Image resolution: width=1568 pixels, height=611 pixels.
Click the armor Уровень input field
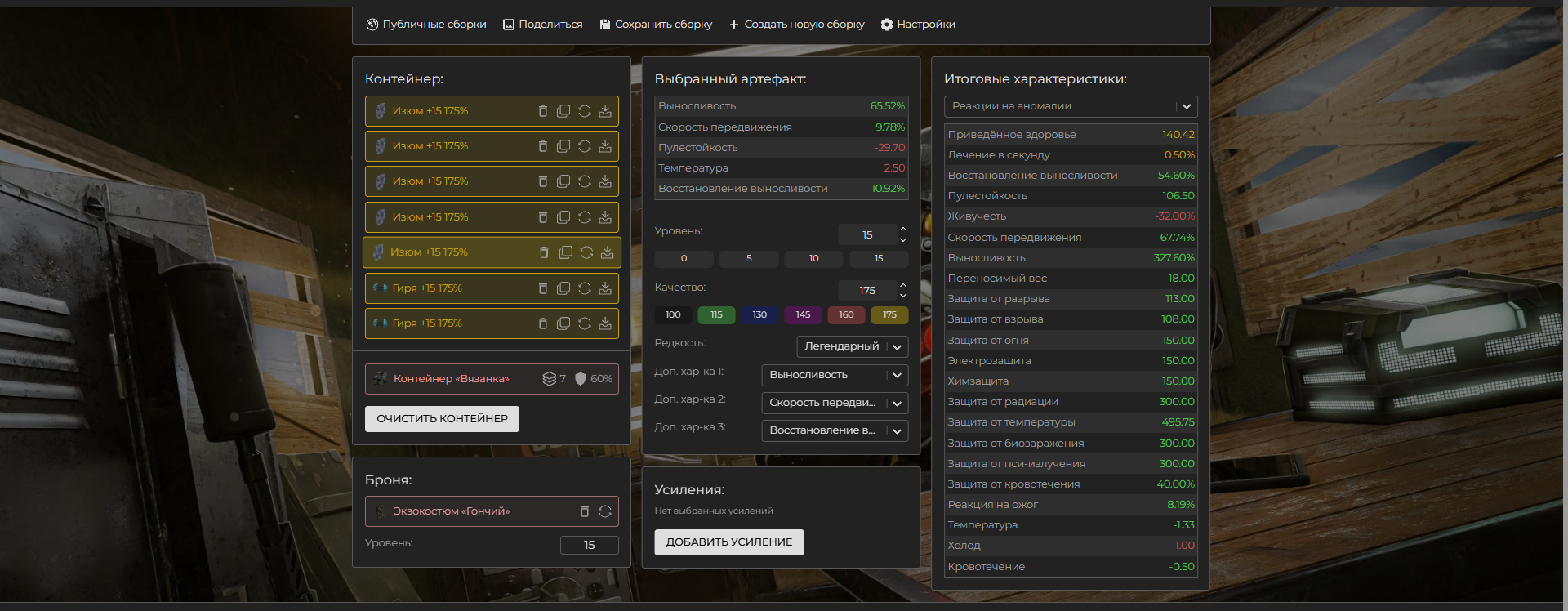coord(589,545)
